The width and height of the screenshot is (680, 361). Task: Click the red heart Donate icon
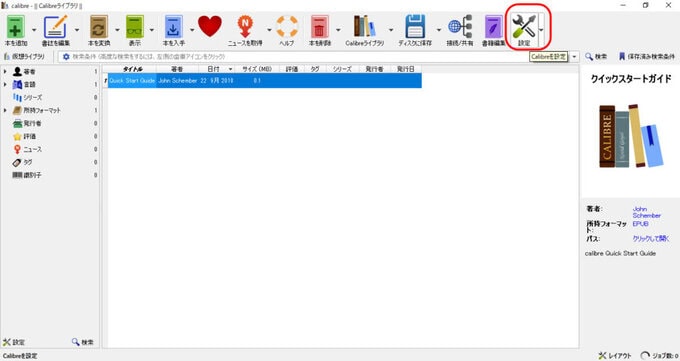210,26
